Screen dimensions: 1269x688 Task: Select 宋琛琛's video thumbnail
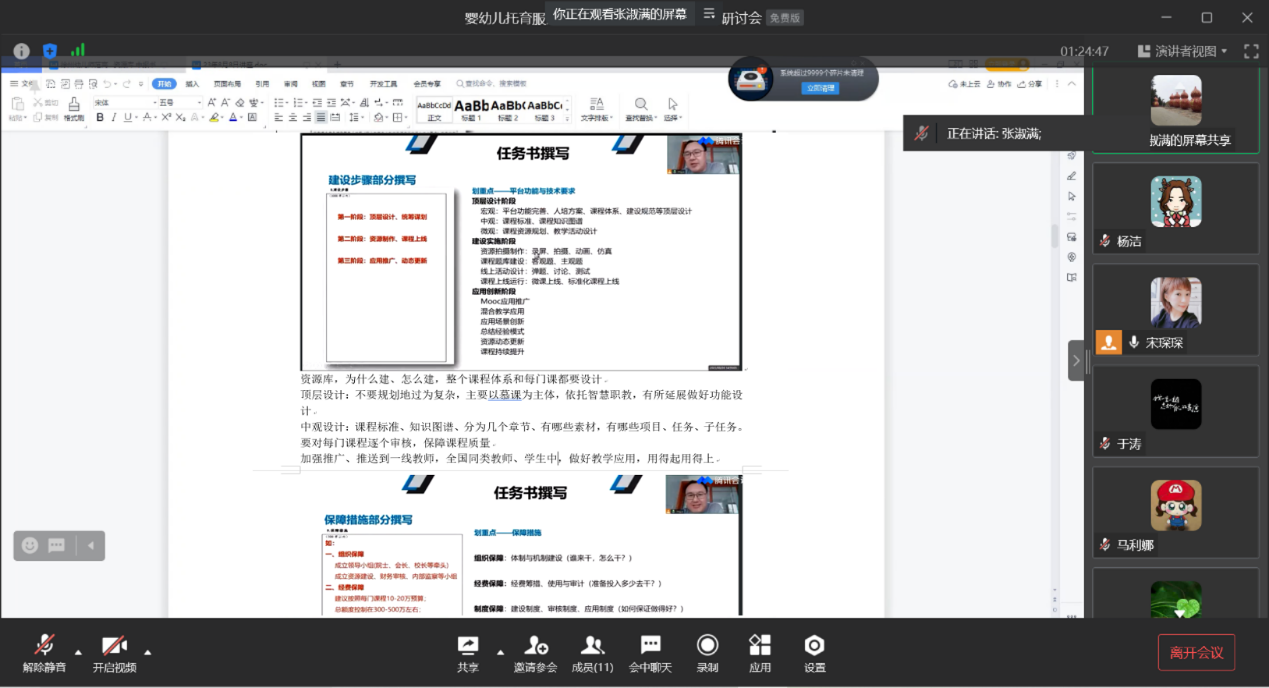click(1175, 309)
